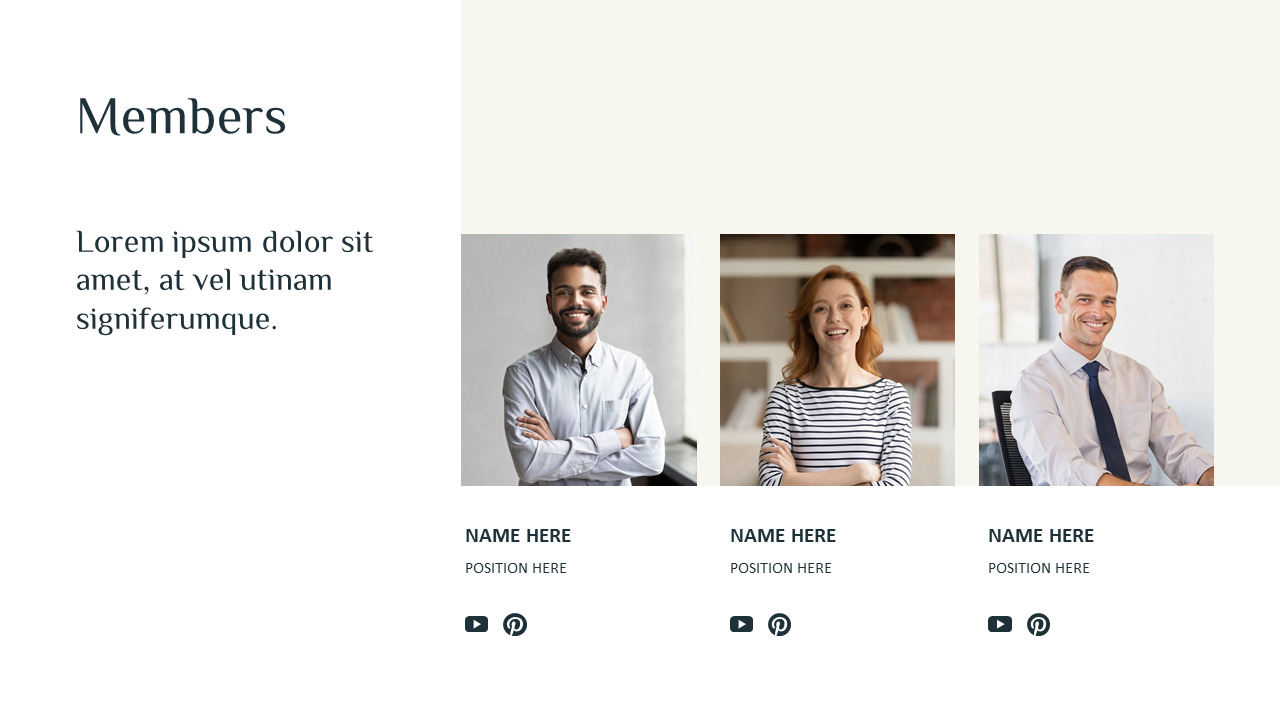Image resolution: width=1280 pixels, height=720 pixels.
Task: Select the photo of the bearded man
Action: coord(578,360)
